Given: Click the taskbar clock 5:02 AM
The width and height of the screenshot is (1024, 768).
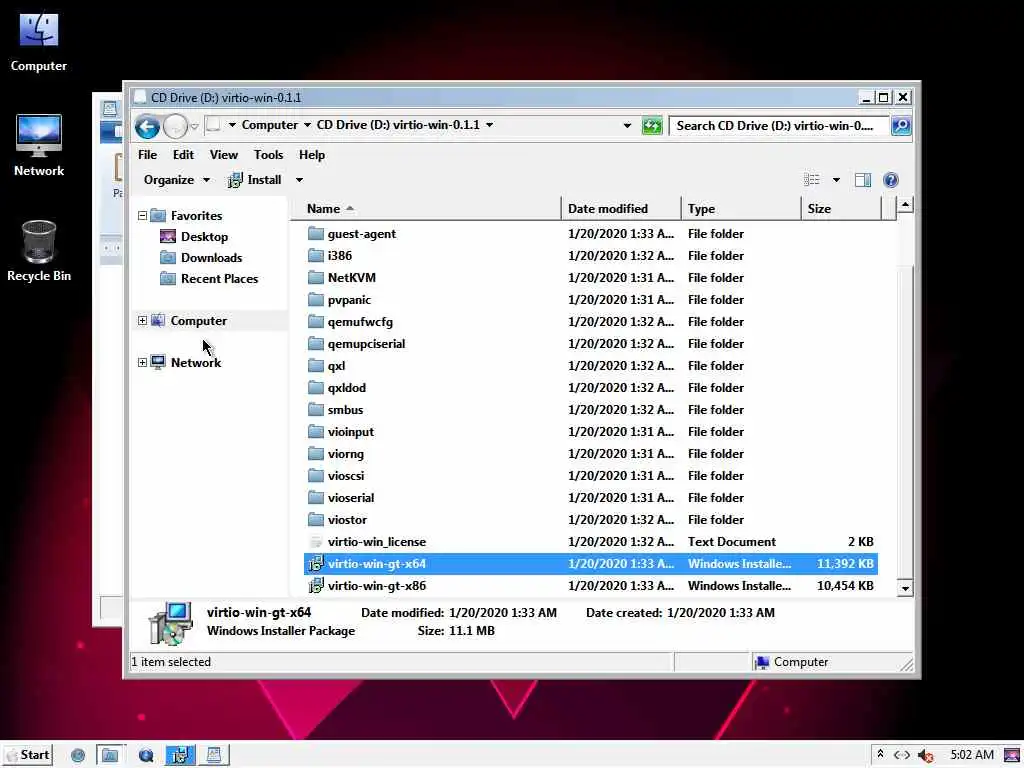Looking at the screenshot, I should click(x=972, y=755).
